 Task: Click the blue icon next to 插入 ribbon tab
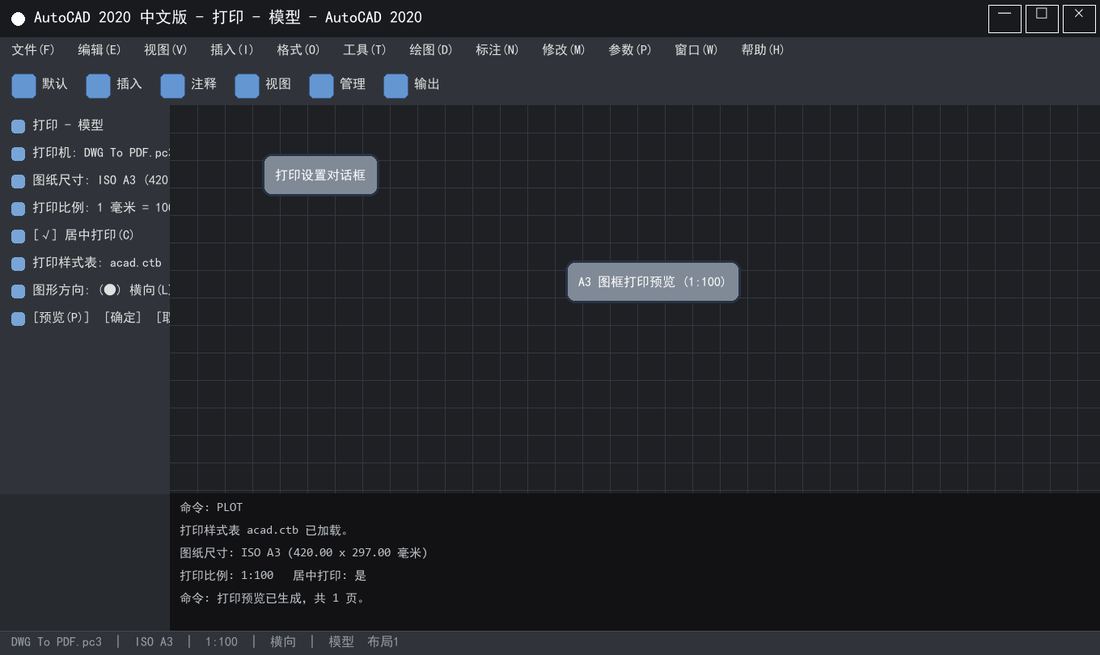point(98,86)
